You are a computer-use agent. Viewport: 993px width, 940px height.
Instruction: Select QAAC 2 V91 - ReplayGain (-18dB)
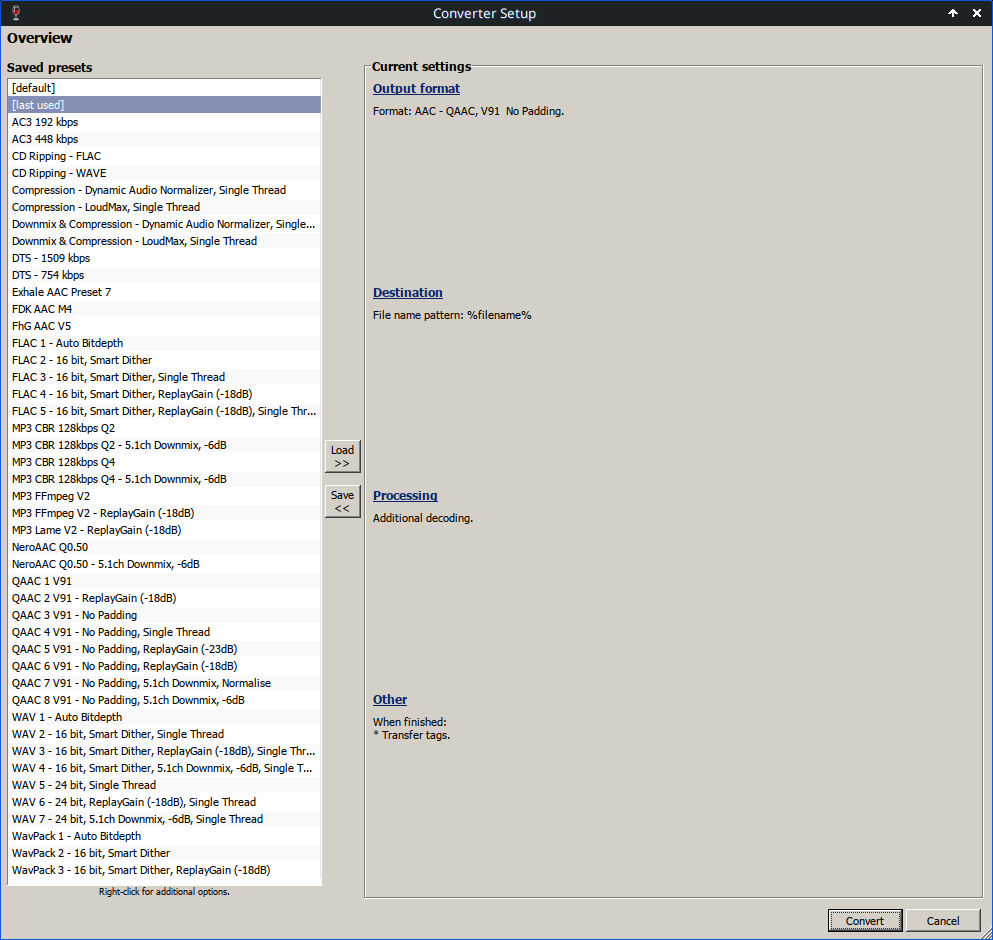click(164, 599)
